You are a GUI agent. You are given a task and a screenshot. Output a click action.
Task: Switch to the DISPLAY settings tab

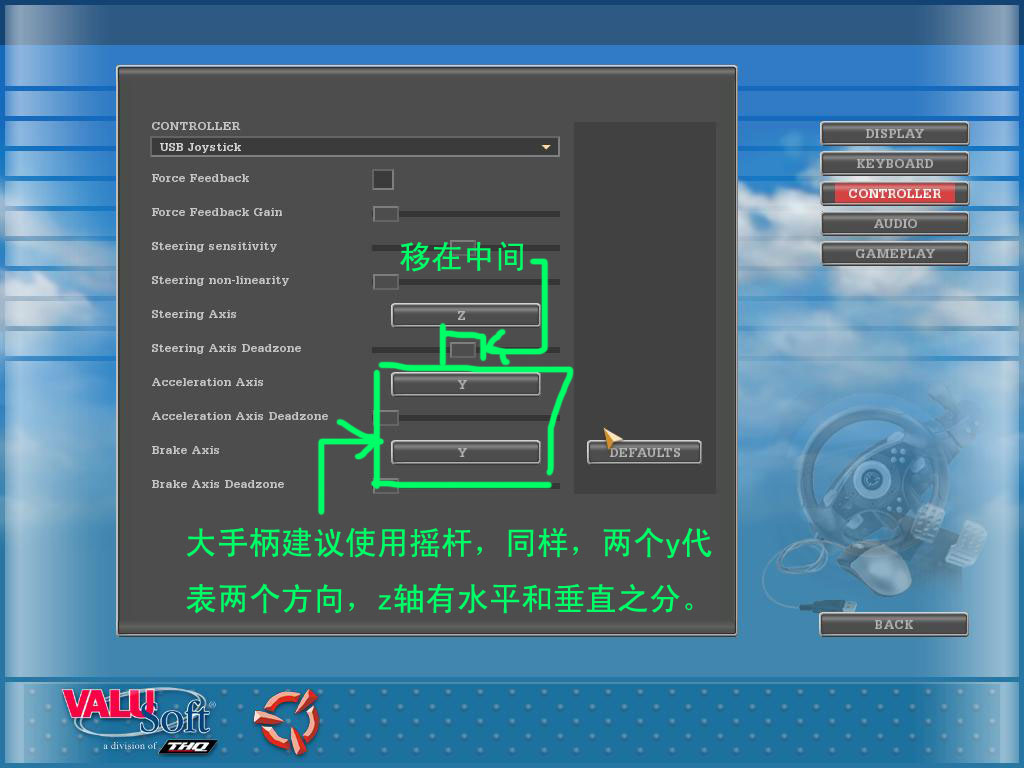(894, 133)
